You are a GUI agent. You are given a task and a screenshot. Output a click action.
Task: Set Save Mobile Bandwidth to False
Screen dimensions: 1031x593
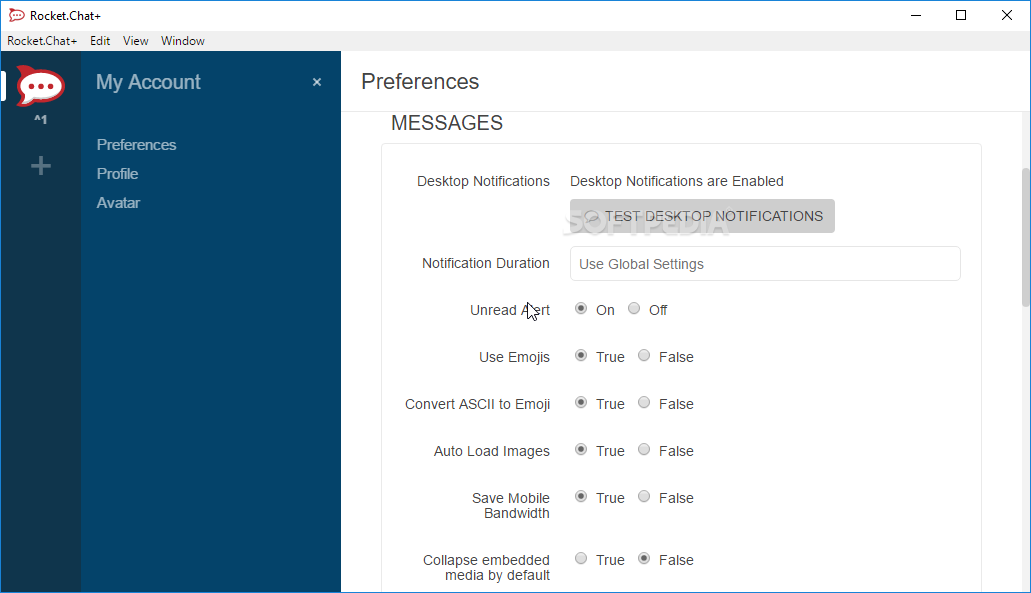(644, 496)
